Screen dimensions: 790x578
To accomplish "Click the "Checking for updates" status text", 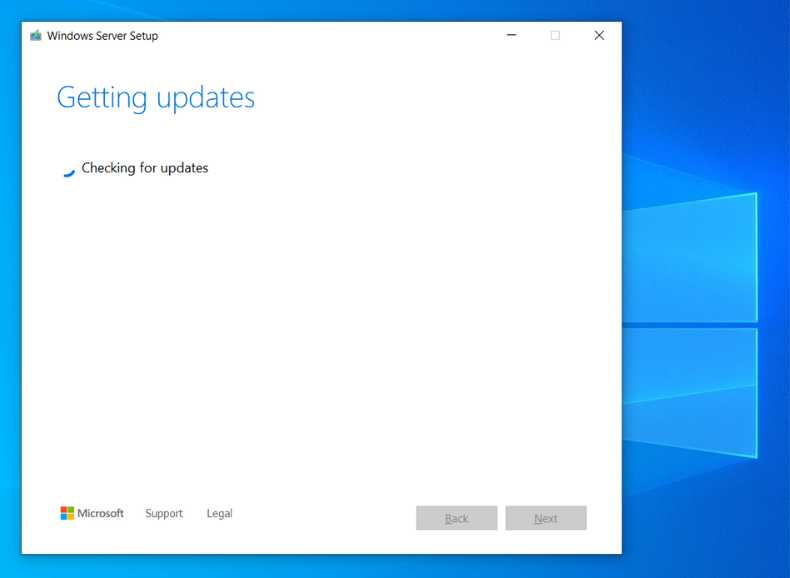I will 145,168.
